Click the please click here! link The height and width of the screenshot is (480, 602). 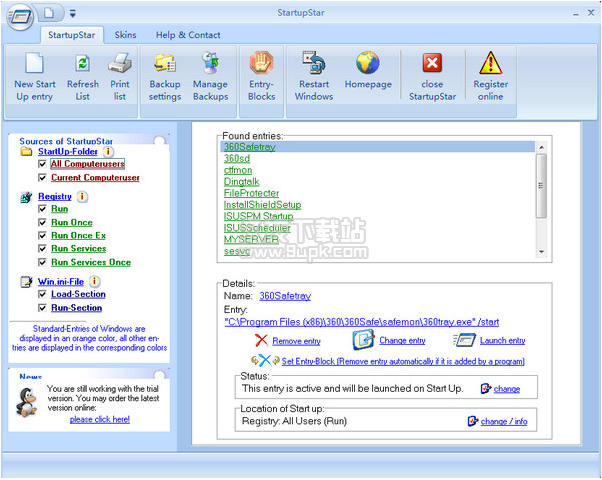[x=100, y=419]
